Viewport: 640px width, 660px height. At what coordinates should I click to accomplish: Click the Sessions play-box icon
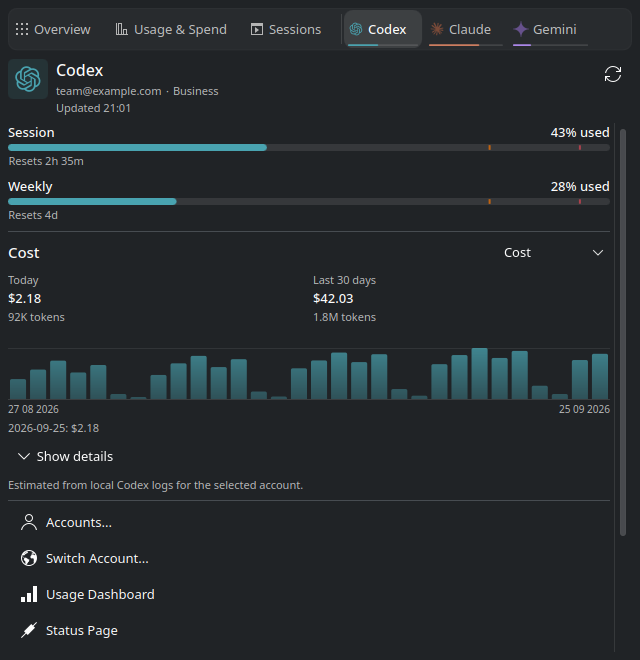[257, 29]
